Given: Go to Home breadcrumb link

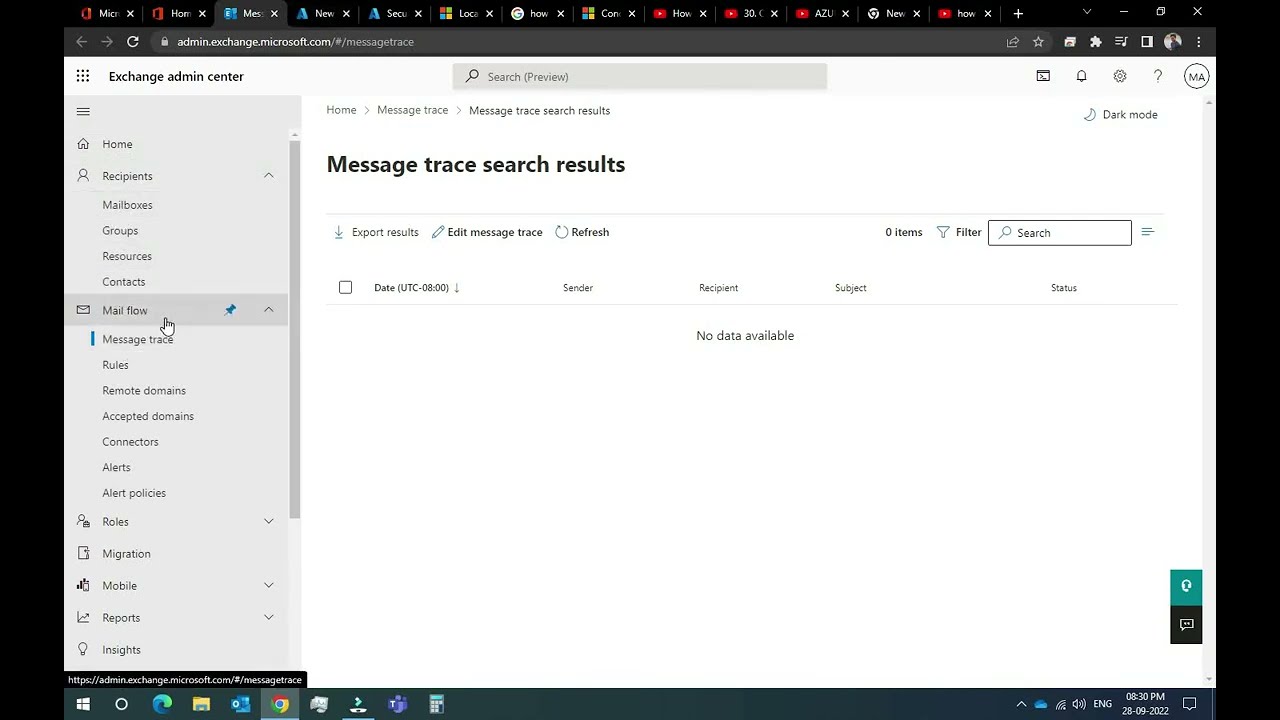Looking at the screenshot, I should point(341,110).
